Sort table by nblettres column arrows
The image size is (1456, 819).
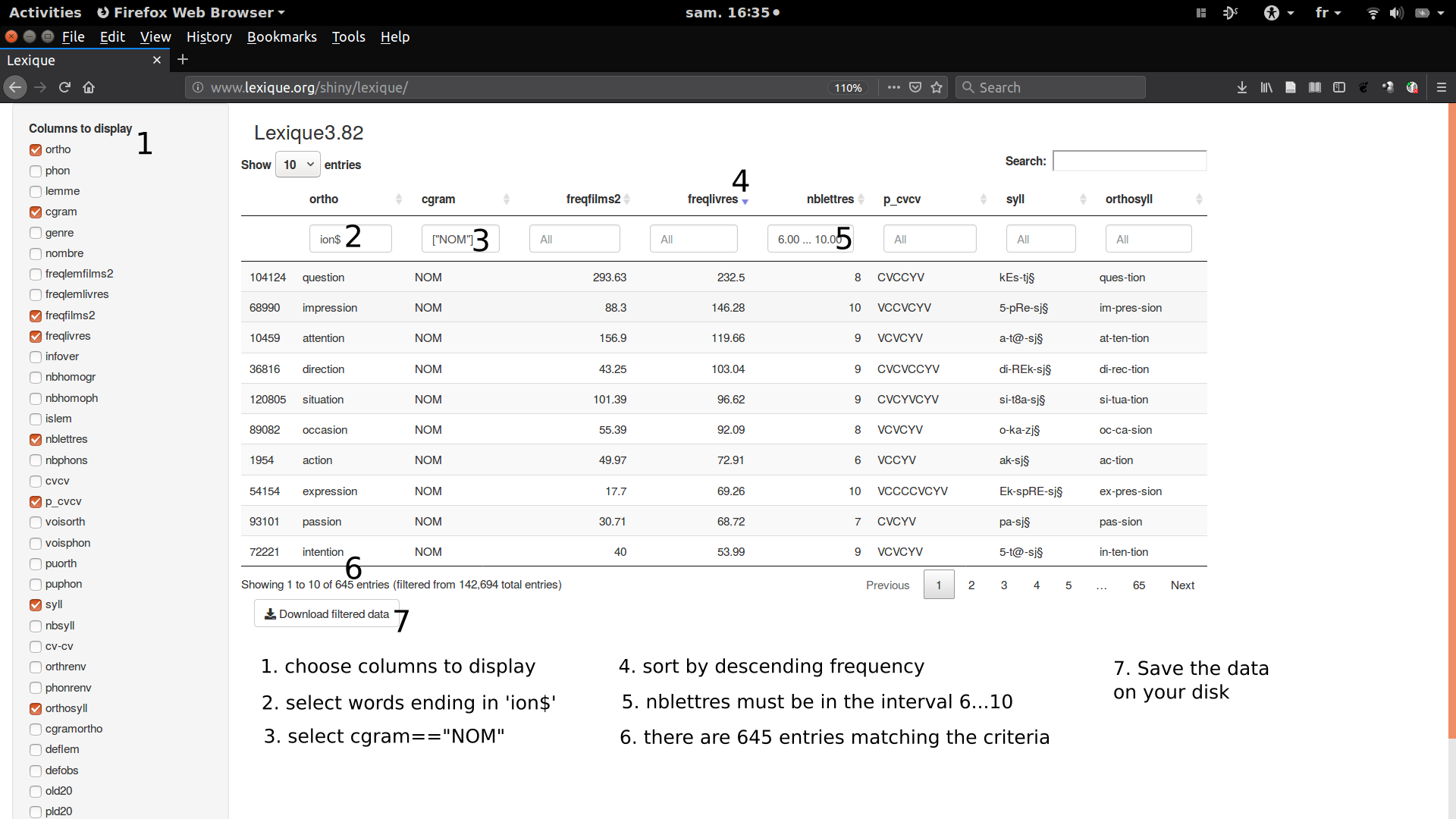[x=861, y=199]
